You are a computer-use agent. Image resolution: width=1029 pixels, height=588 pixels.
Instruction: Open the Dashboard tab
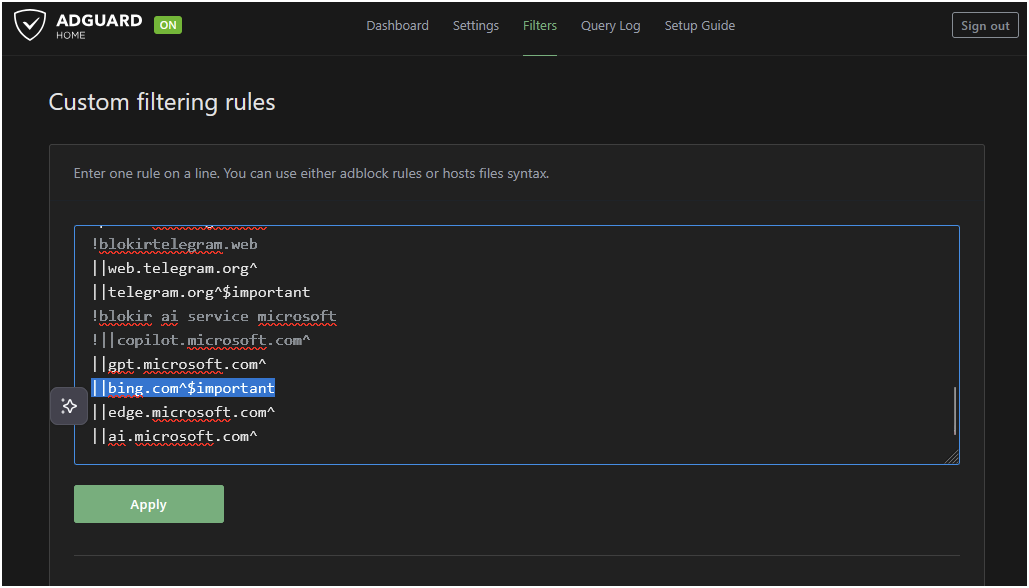[x=398, y=26]
